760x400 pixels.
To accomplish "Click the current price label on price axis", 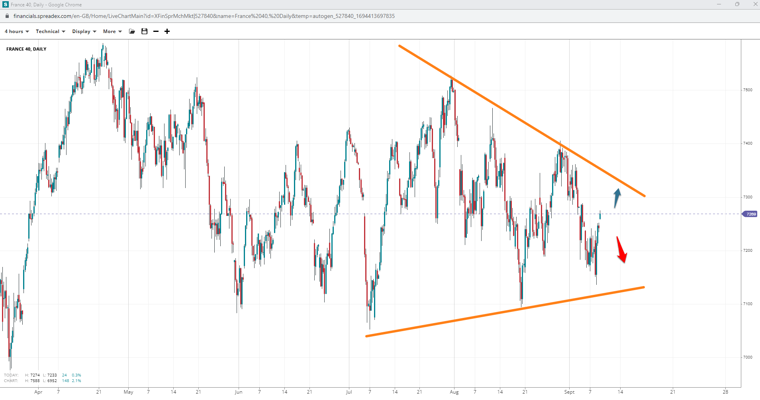I will [750, 214].
